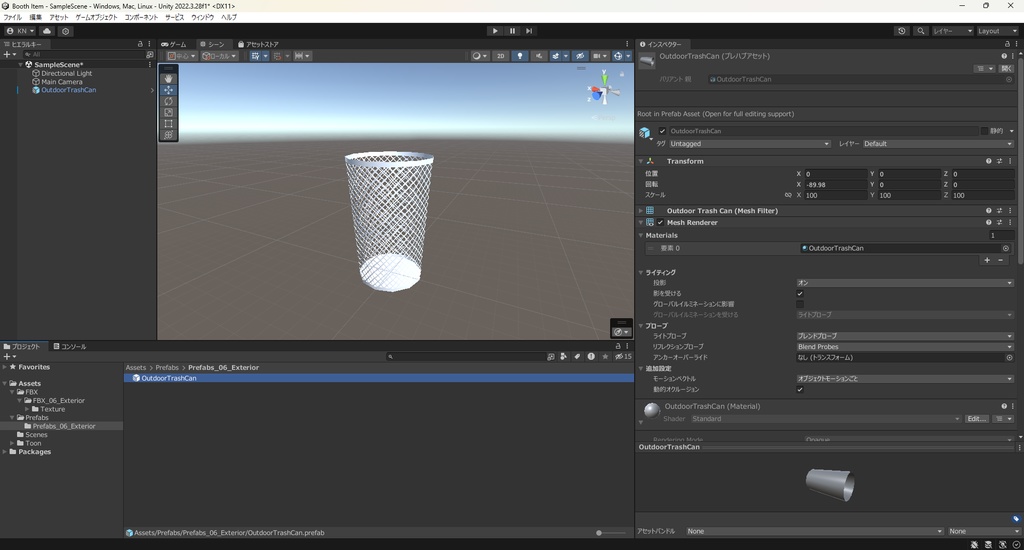Uncheck the 影を受ける checkbox
The width and height of the screenshot is (1024, 550).
pyautogui.click(x=800, y=293)
